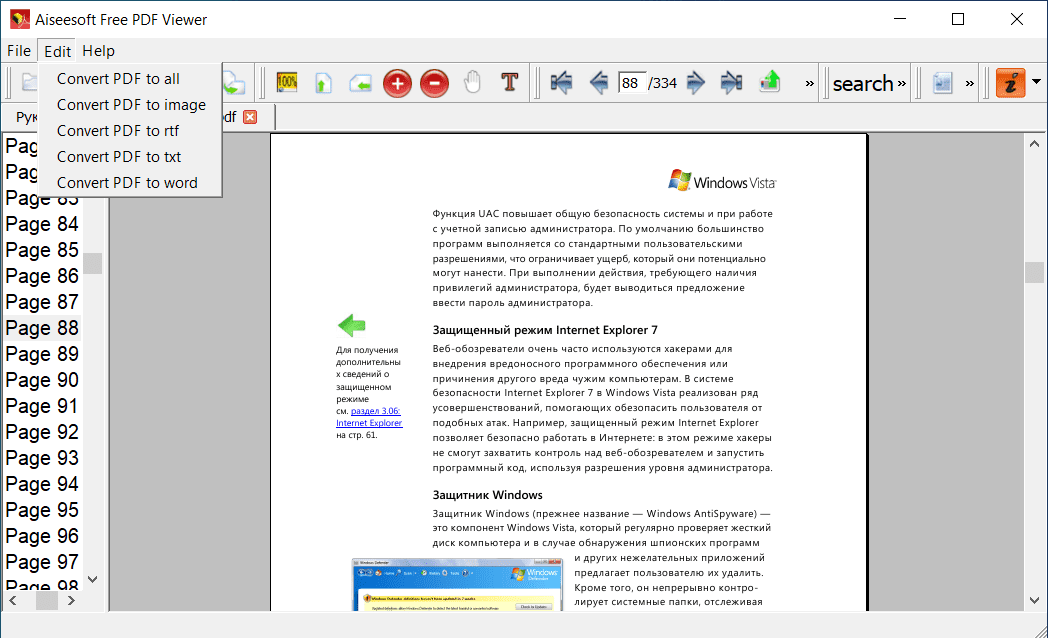Screen dimensions: 1048x638
Task: Click the orange info icon
Action: point(1011,83)
